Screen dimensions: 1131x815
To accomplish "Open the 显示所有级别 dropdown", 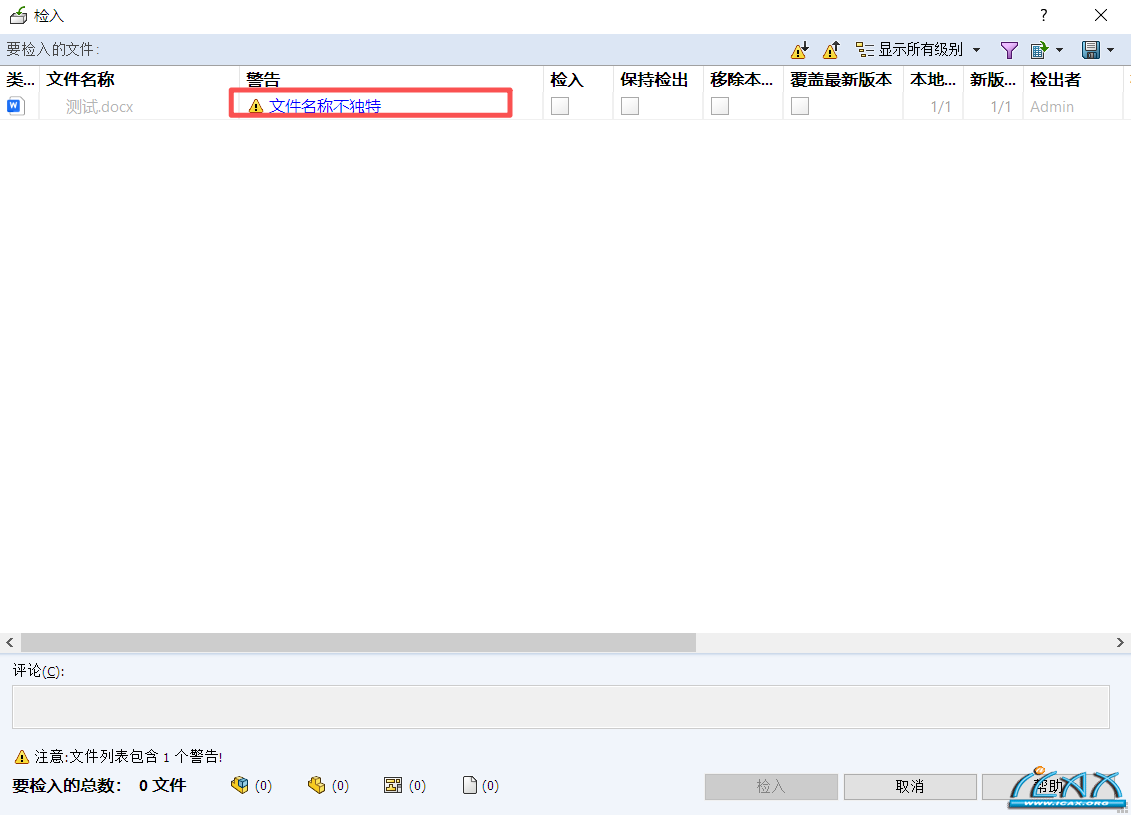I will point(918,50).
